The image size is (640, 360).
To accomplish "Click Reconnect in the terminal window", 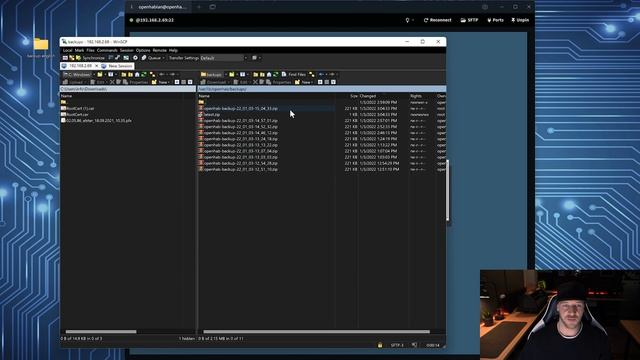I will (x=438, y=20).
